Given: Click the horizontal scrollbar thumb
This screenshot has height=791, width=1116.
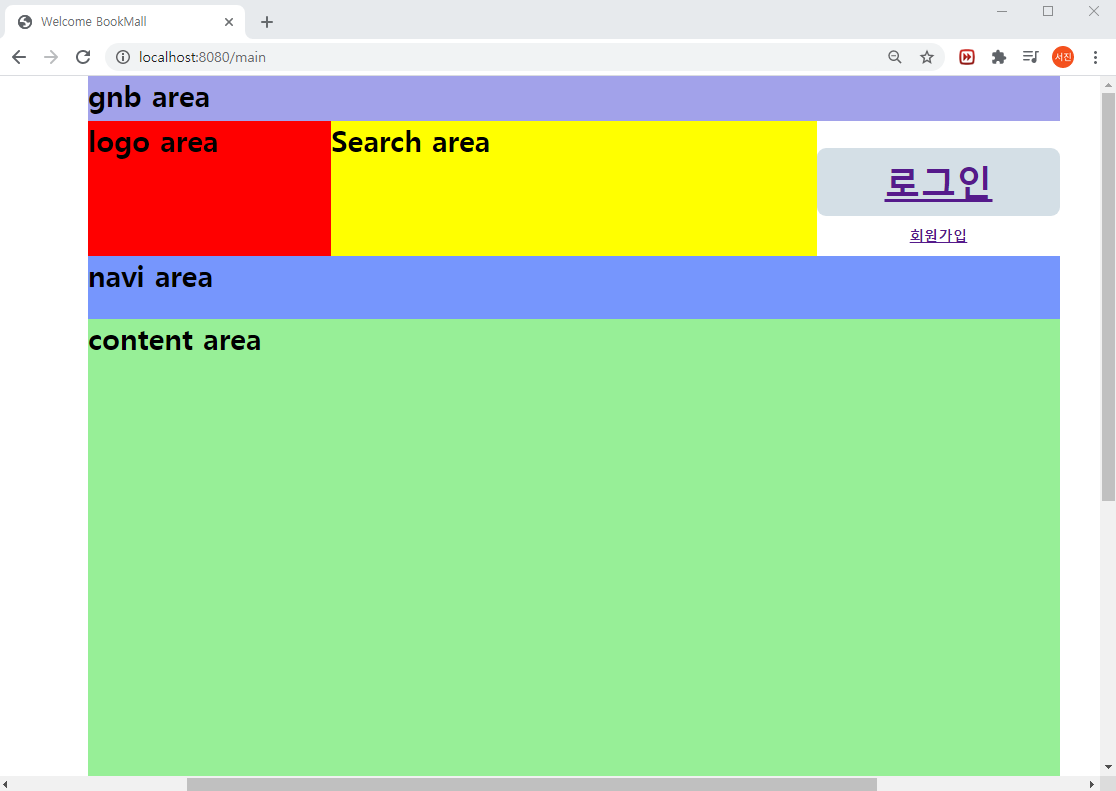Looking at the screenshot, I should (x=532, y=784).
